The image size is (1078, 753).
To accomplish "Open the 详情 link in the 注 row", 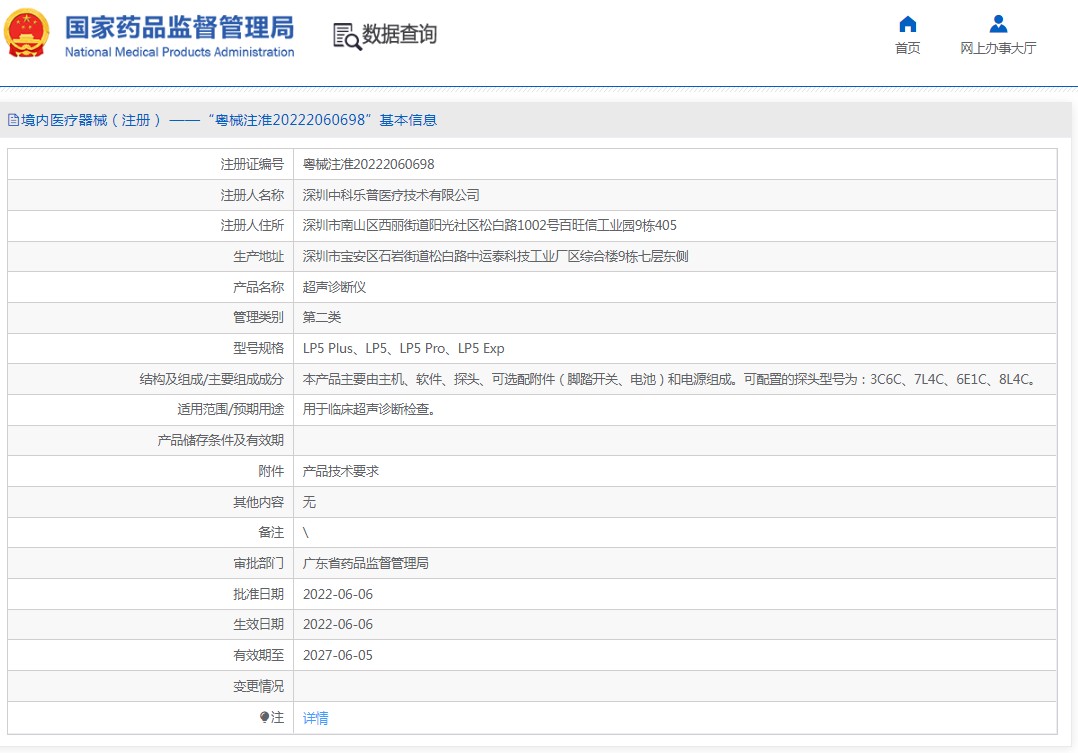I will [x=314, y=718].
